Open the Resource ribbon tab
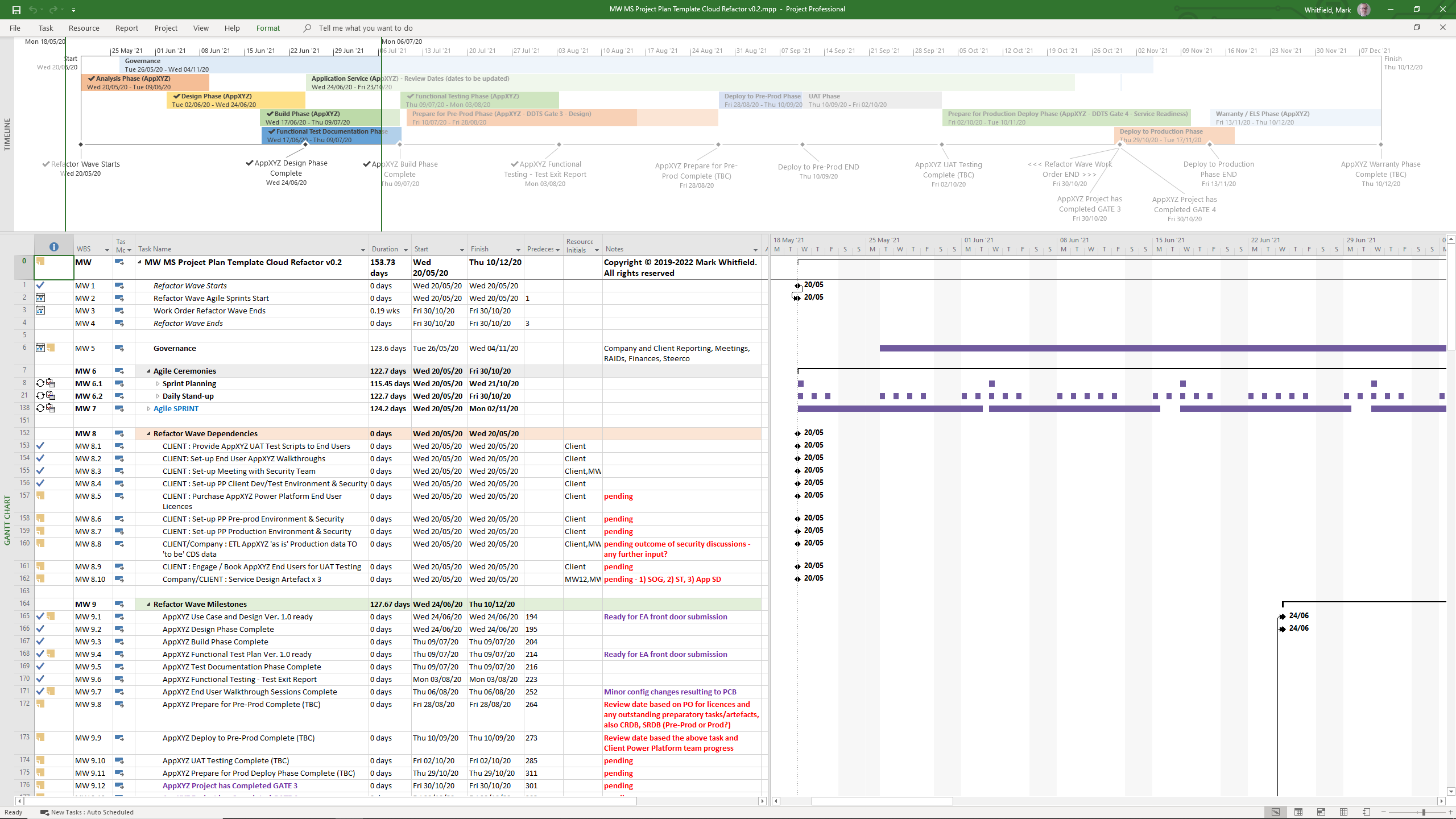This screenshot has width=1456, height=819. click(84, 28)
